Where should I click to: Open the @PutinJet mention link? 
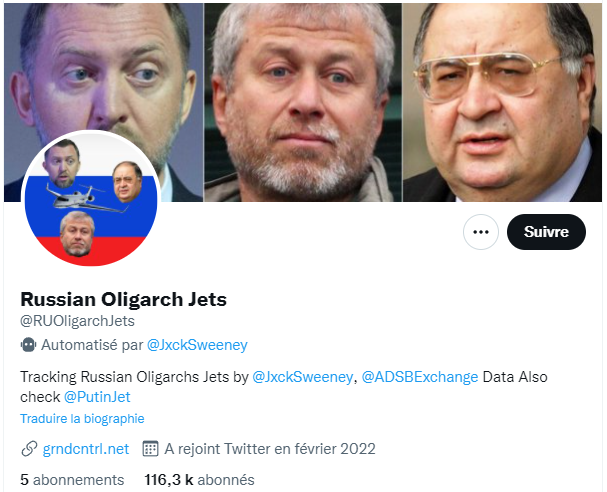(x=97, y=397)
